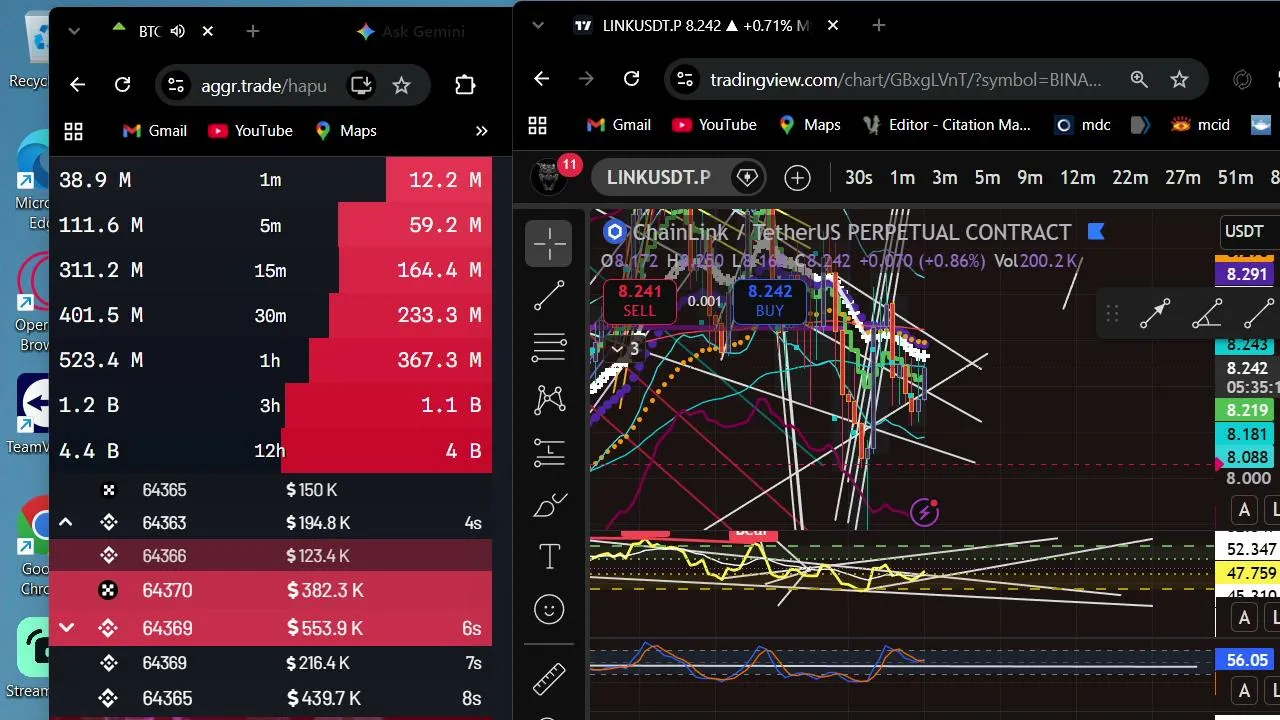Click the aggr.trade address bar URL
Image resolution: width=1280 pixels, height=720 pixels.
(264, 85)
